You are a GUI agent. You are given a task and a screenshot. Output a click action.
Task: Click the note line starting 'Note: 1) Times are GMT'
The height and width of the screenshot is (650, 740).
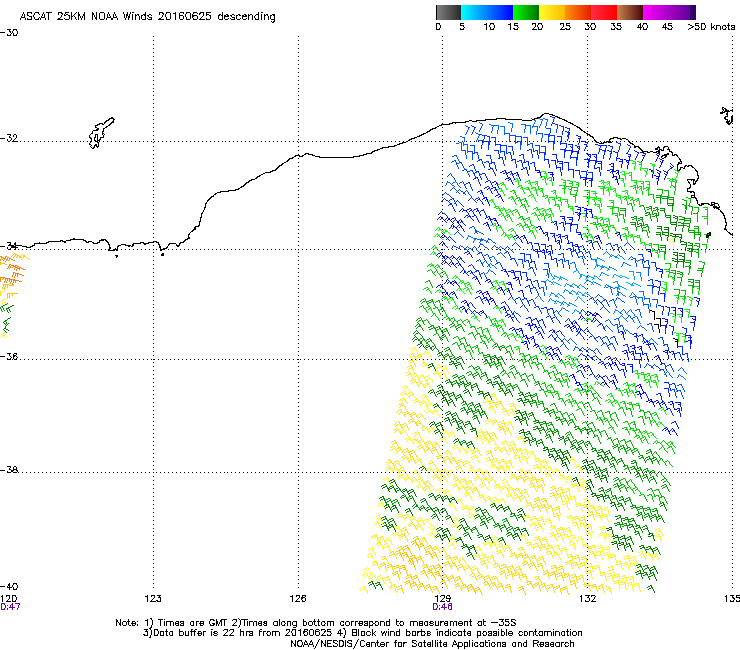[316, 623]
